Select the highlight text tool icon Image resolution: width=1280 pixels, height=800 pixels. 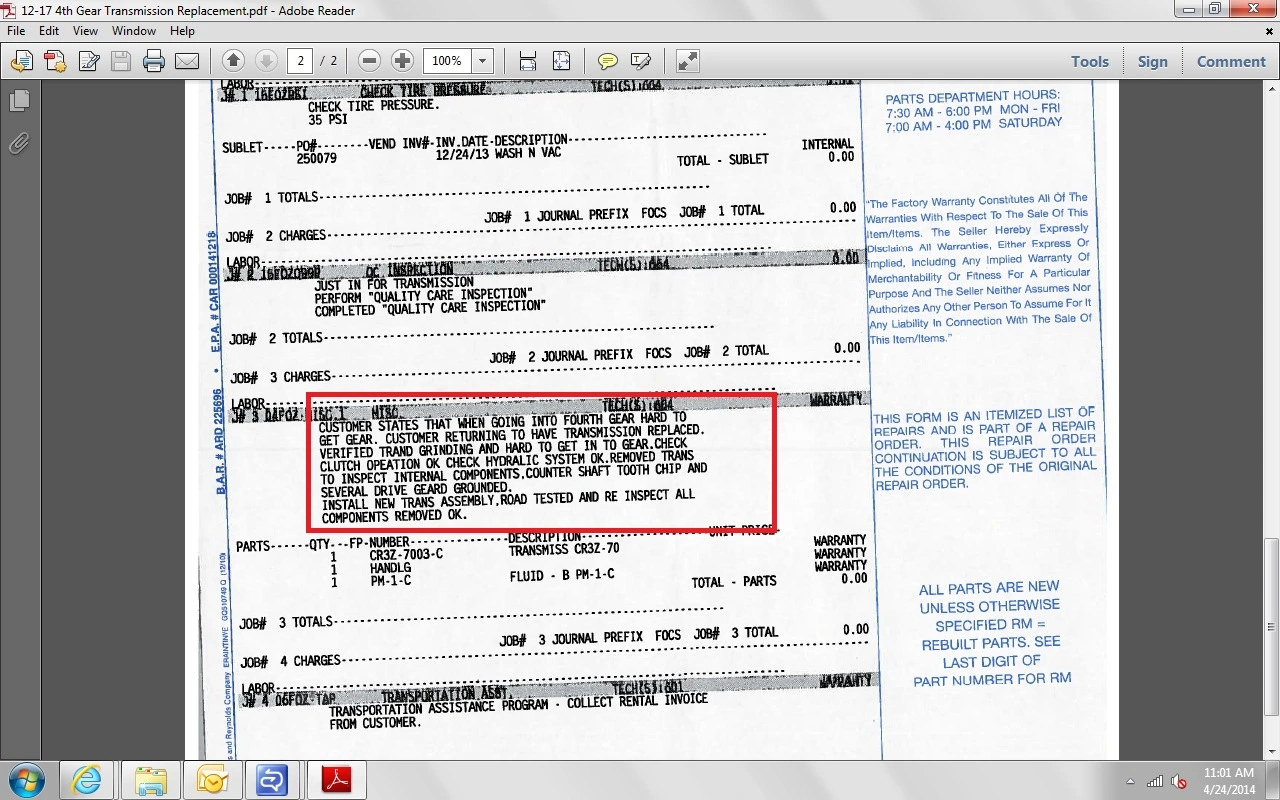(641, 61)
